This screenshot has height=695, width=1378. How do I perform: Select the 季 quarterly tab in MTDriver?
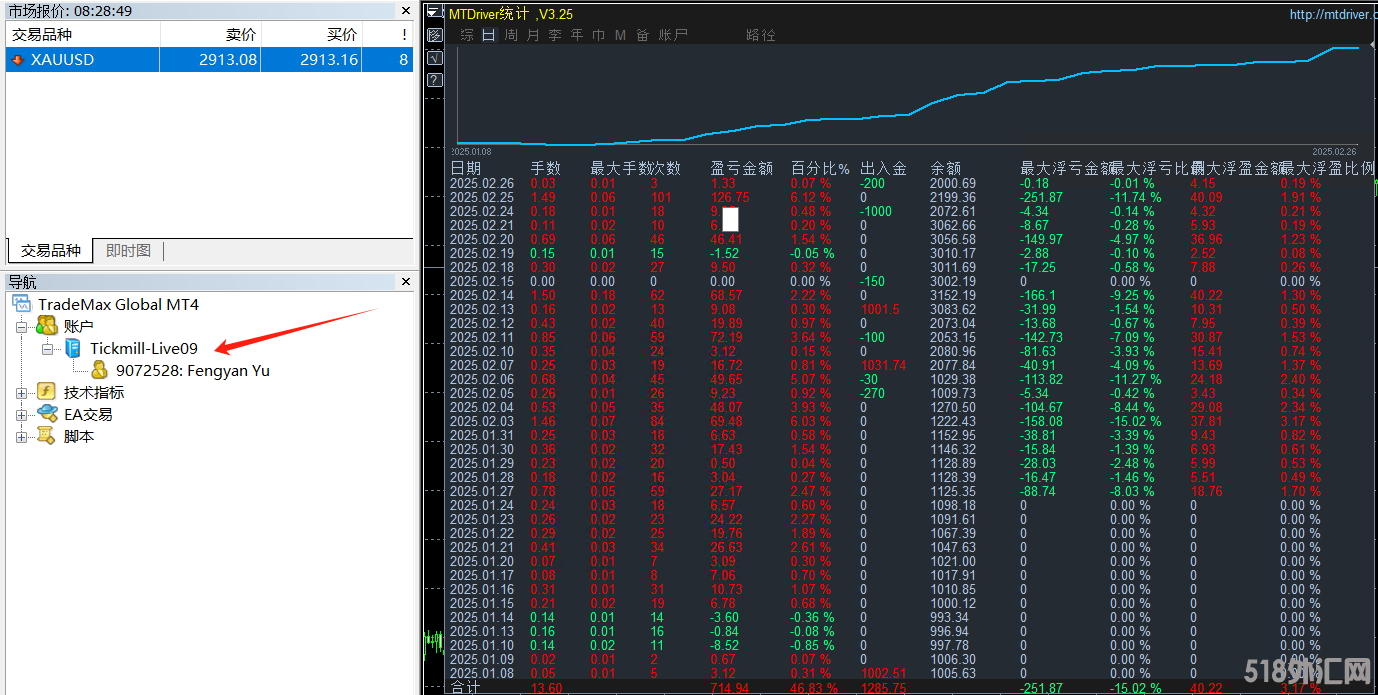pos(554,35)
